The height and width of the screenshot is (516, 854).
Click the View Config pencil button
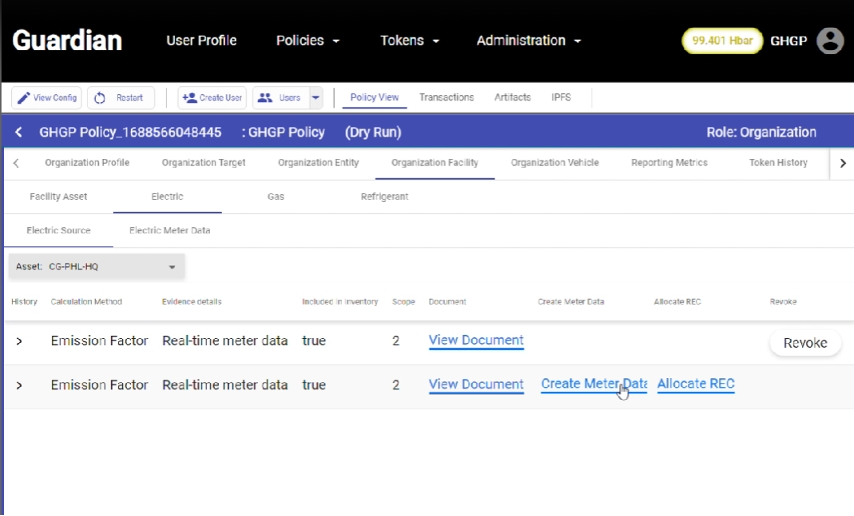[x=47, y=98]
